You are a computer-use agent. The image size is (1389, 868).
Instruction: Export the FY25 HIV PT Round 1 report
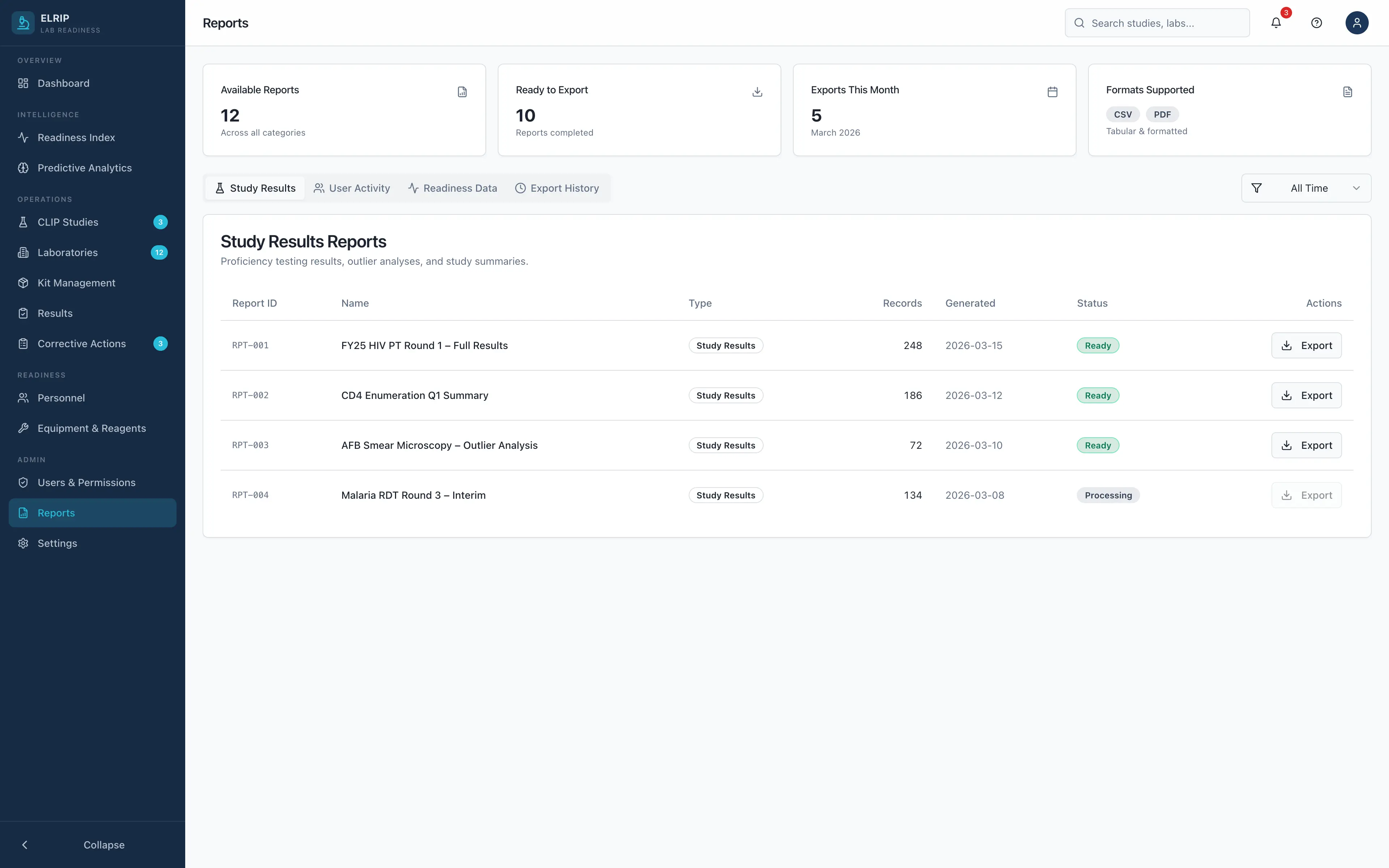[x=1306, y=345]
